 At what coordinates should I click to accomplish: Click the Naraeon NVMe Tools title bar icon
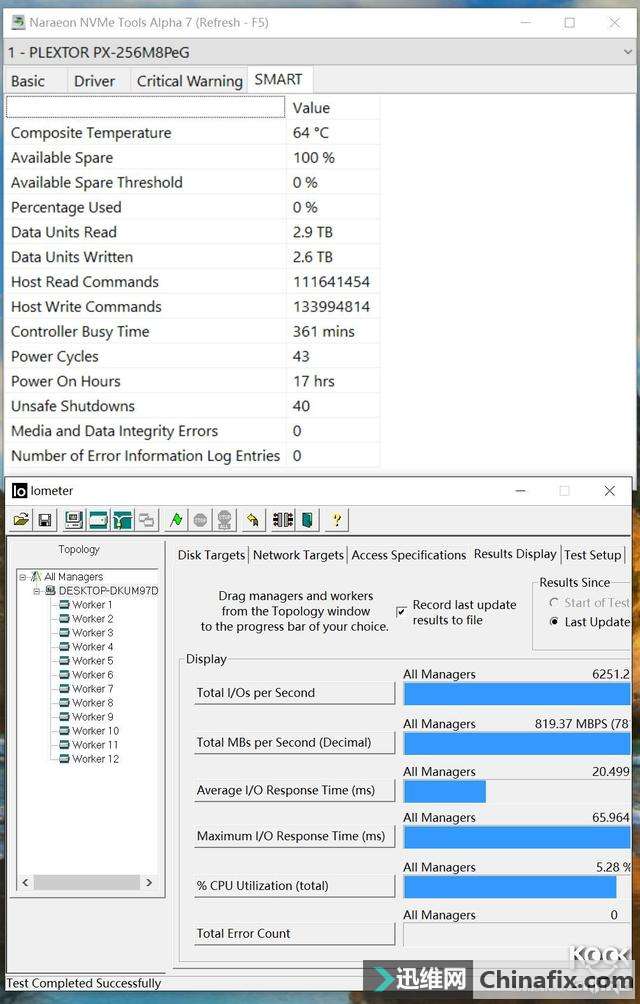(x=19, y=22)
